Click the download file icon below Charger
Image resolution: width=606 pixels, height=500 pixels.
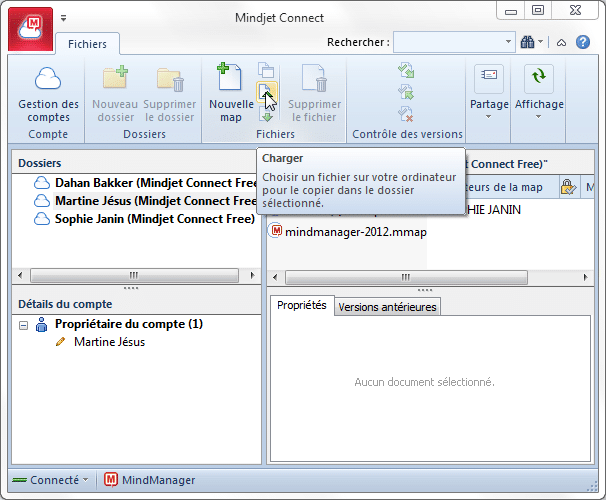pyautogui.click(x=266, y=114)
